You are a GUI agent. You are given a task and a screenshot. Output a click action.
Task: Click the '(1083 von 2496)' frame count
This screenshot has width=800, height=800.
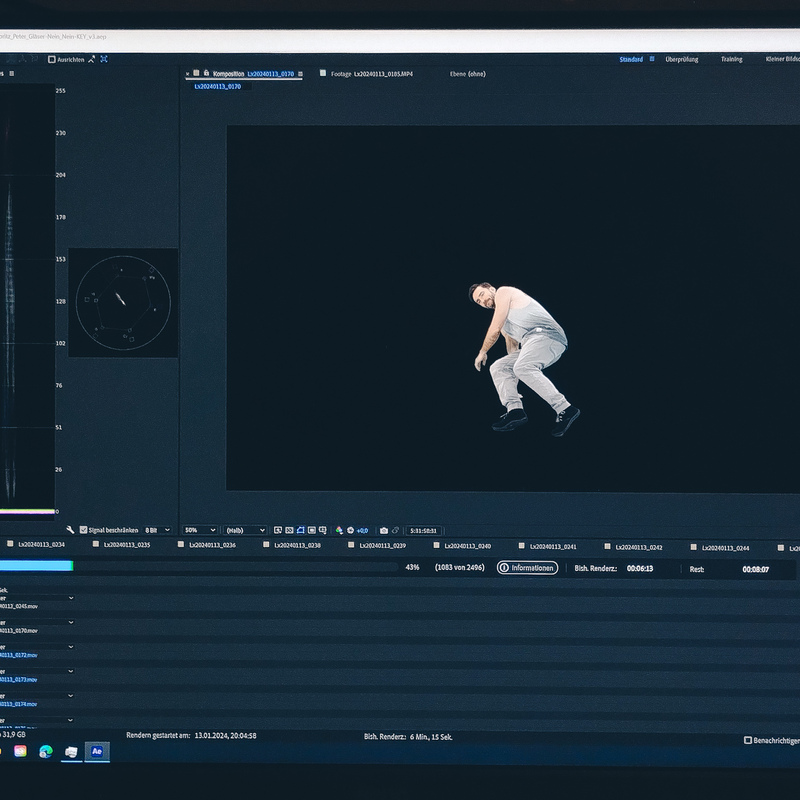pos(460,567)
